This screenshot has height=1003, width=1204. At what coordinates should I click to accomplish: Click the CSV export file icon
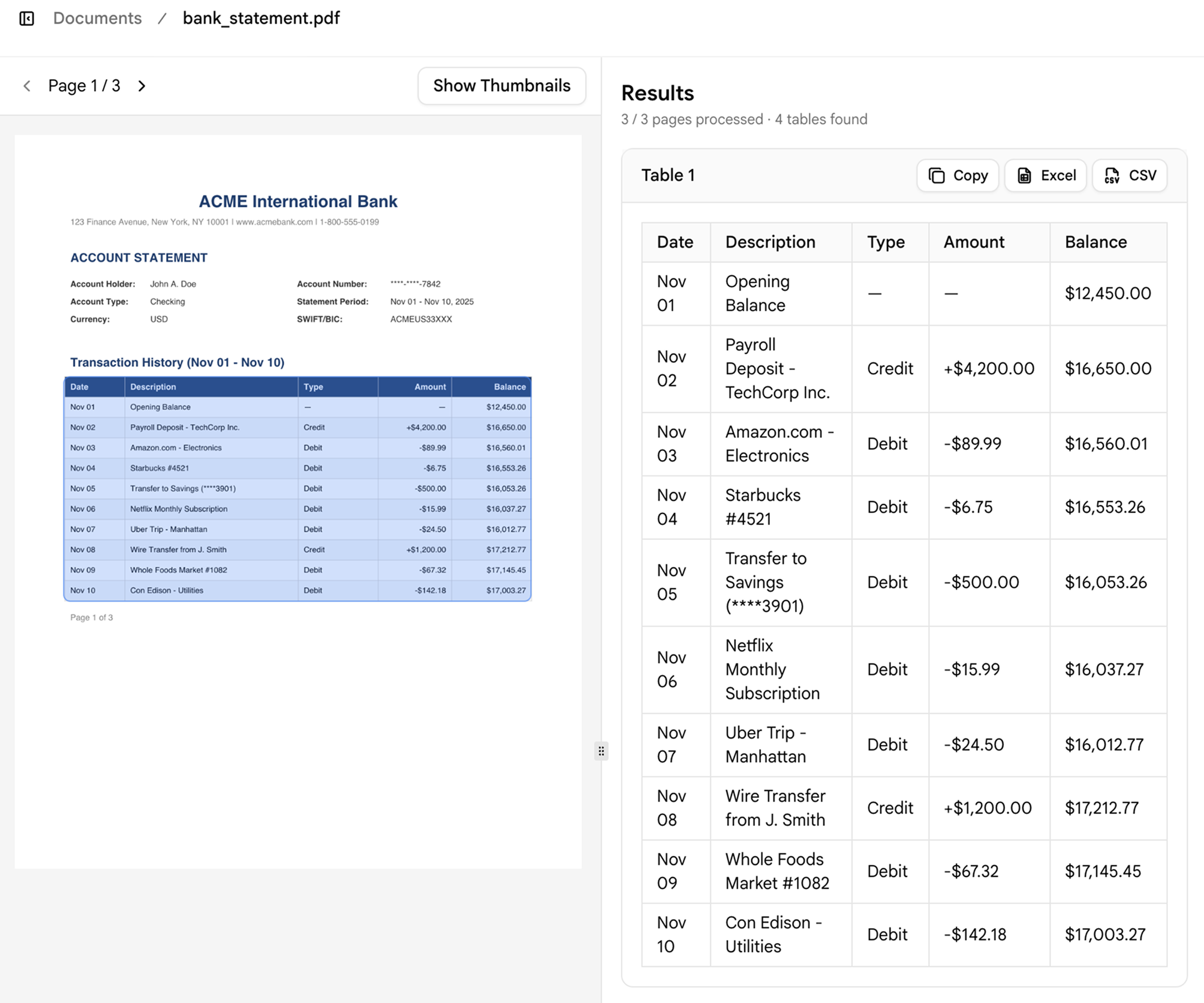coord(1112,175)
